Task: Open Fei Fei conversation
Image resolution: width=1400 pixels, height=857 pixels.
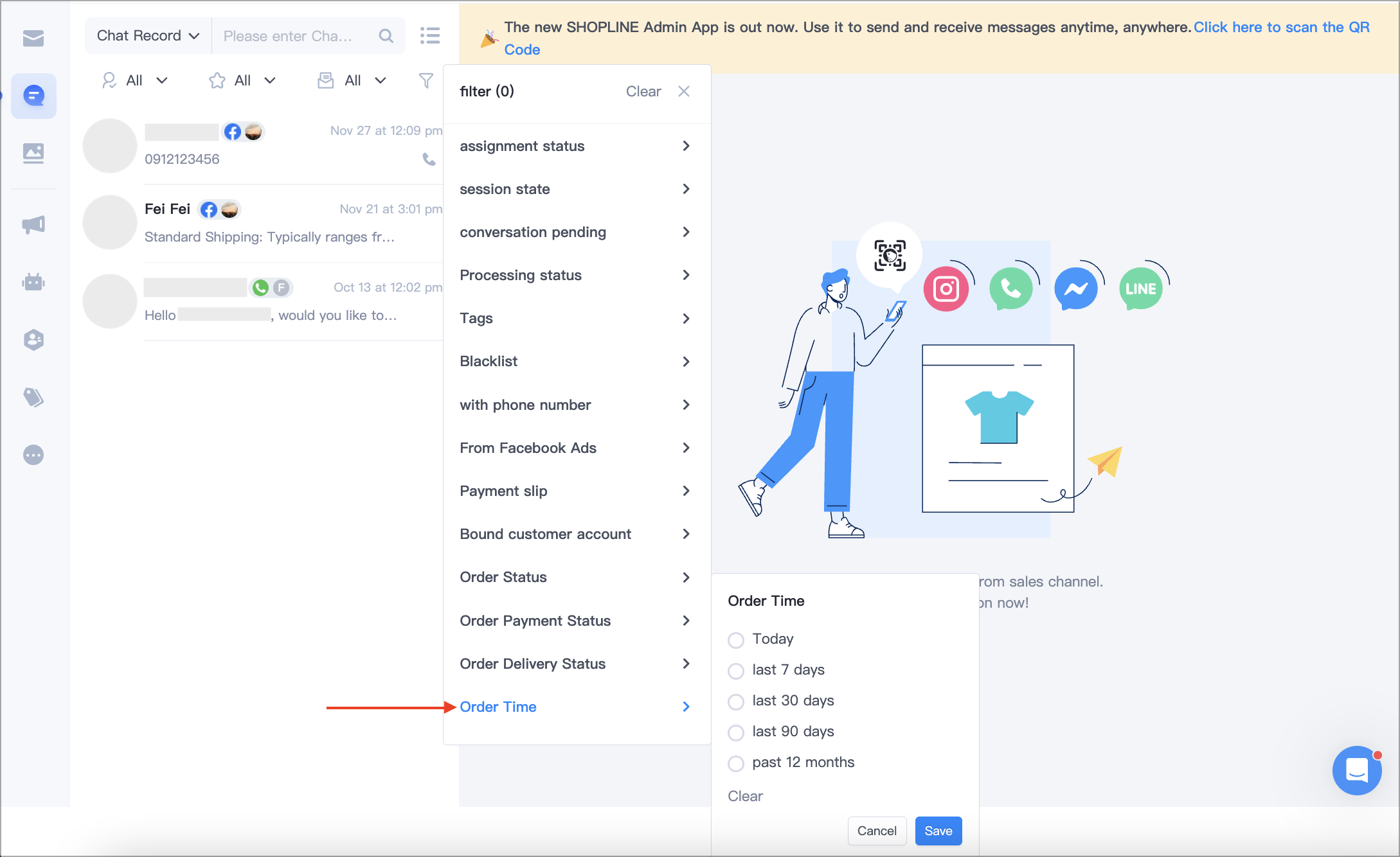Action: click(x=264, y=223)
